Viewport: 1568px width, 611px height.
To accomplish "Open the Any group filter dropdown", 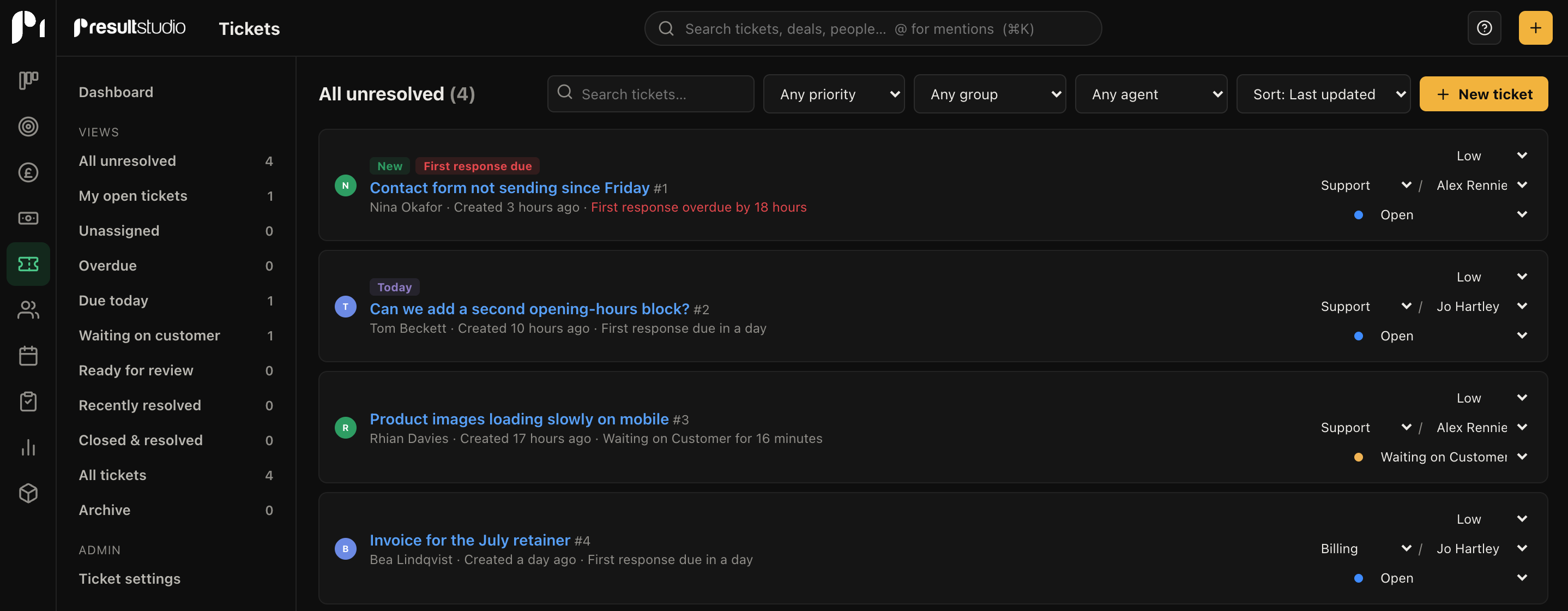I will 989,94.
